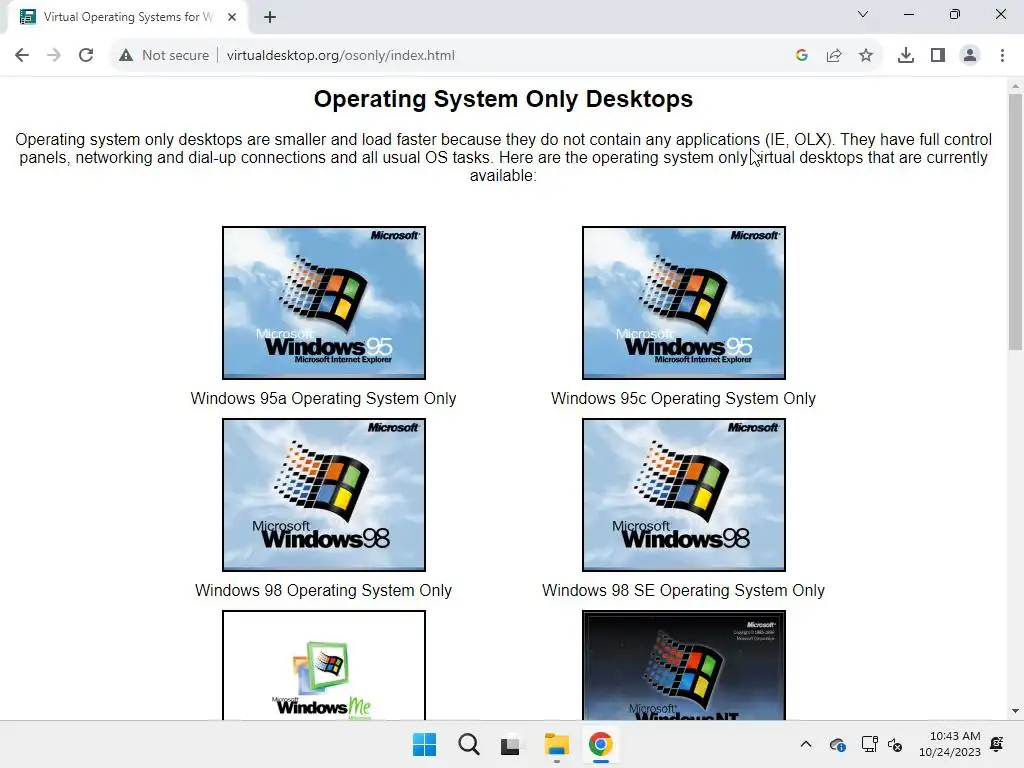
Task: Click the Windows 95a Operating System Only caption
Action: coord(323,398)
